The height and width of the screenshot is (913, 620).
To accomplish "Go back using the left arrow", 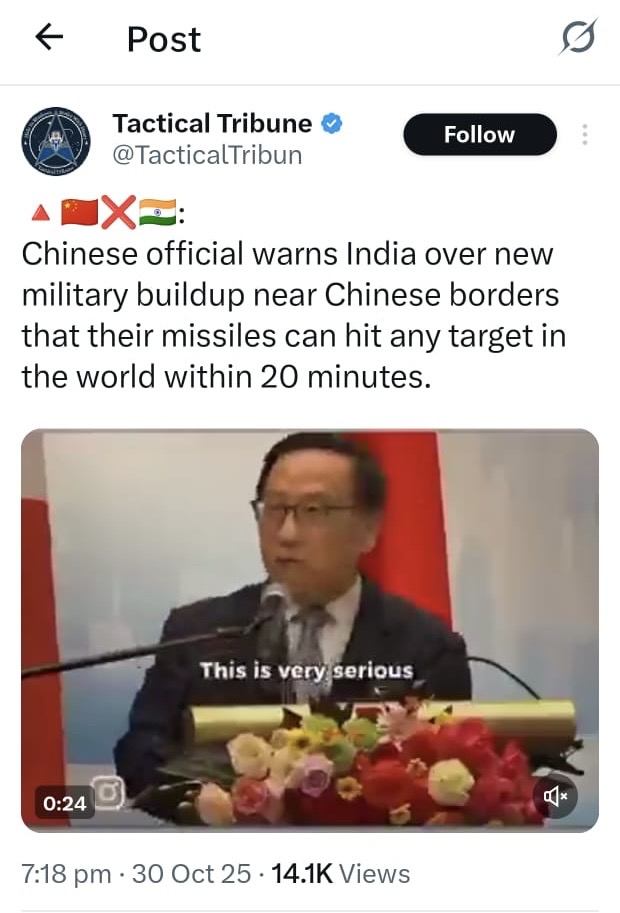I will tap(49, 38).
